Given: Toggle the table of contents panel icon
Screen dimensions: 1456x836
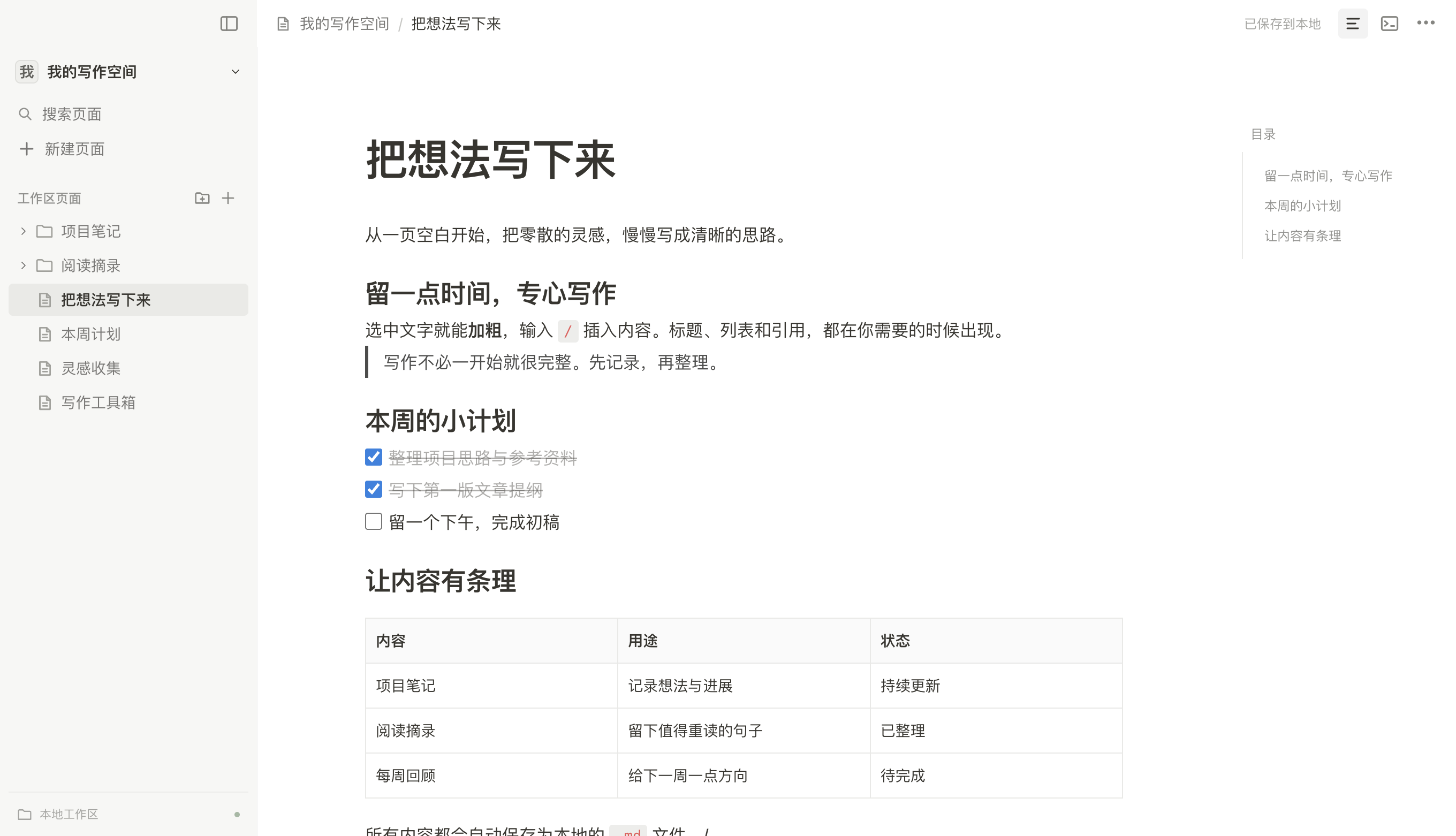Looking at the screenshot, I should point(1353,24).
